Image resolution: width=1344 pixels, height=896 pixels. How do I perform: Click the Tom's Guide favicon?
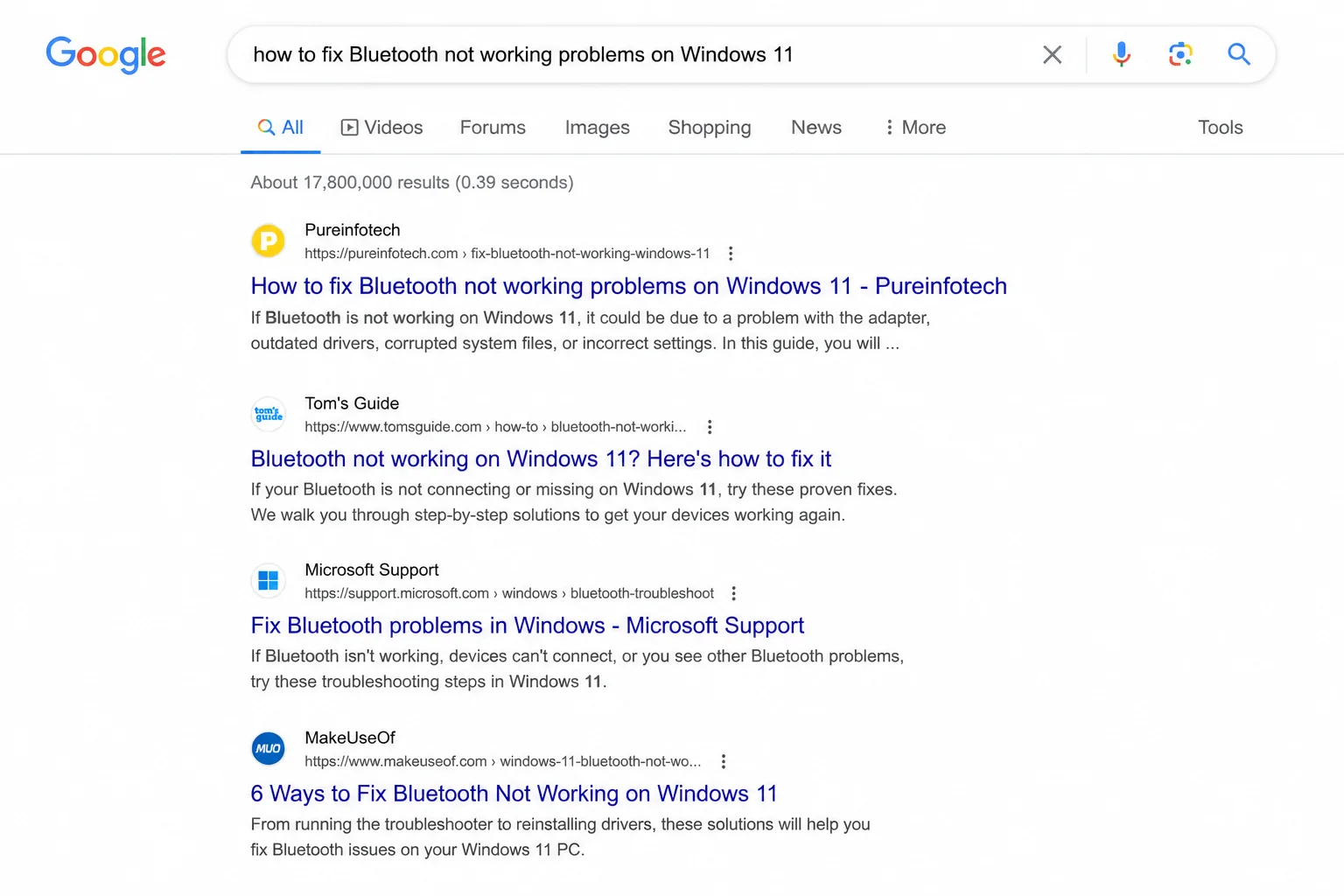(x=269, y=414)
